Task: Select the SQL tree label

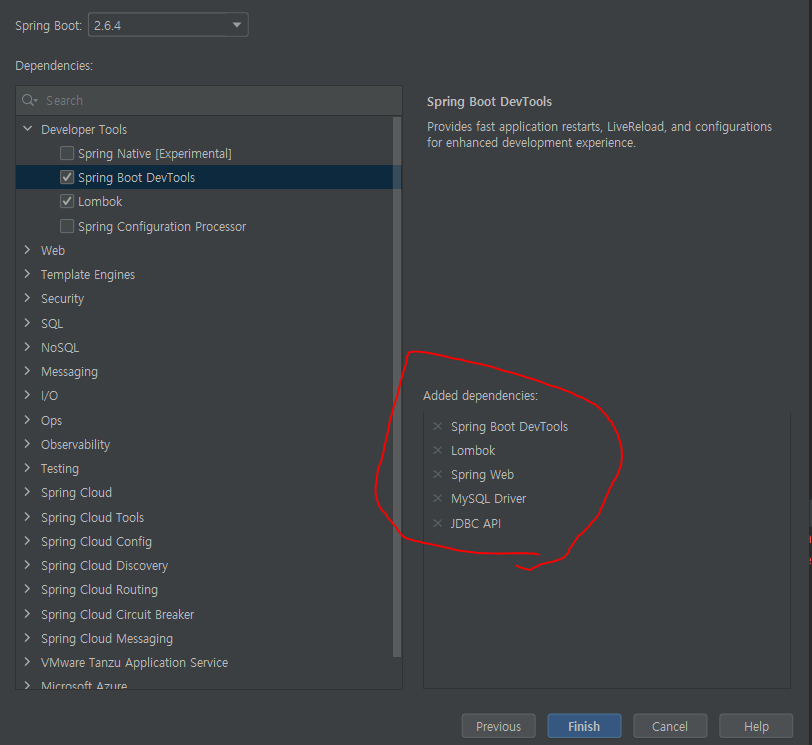Action: pos(52,324)
